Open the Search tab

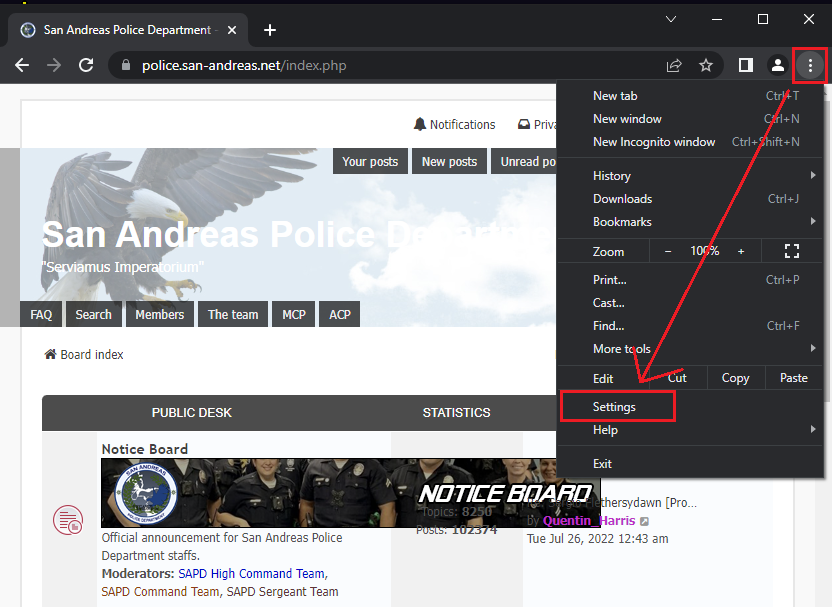(93, 314)
